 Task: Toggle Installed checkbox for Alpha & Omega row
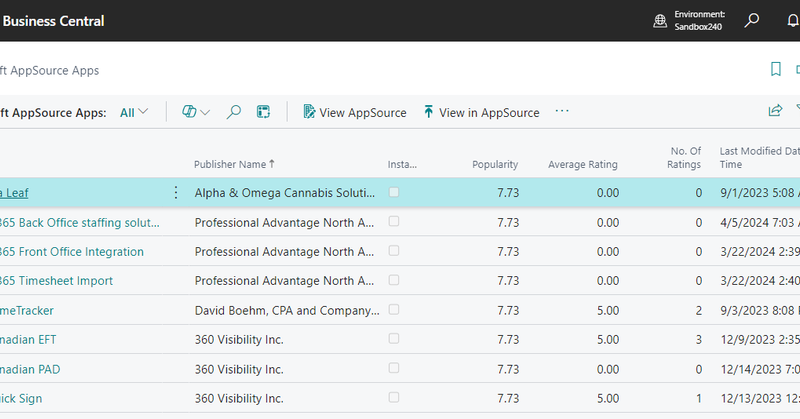click(394, 192)
